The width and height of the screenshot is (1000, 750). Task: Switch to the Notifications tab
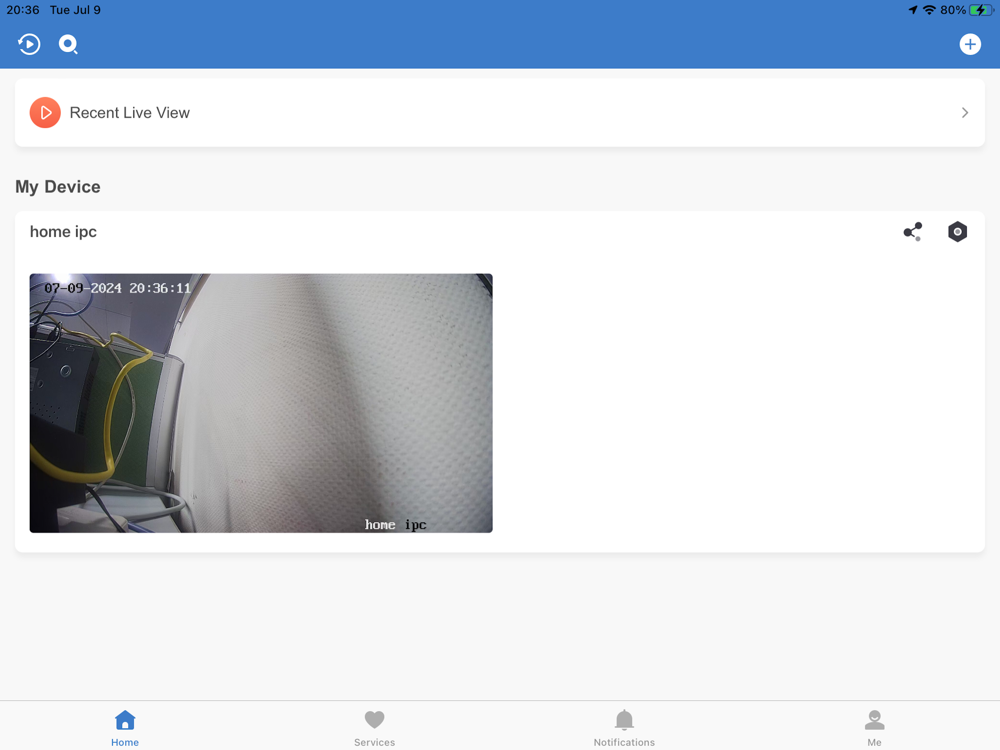tap(624, 728)
